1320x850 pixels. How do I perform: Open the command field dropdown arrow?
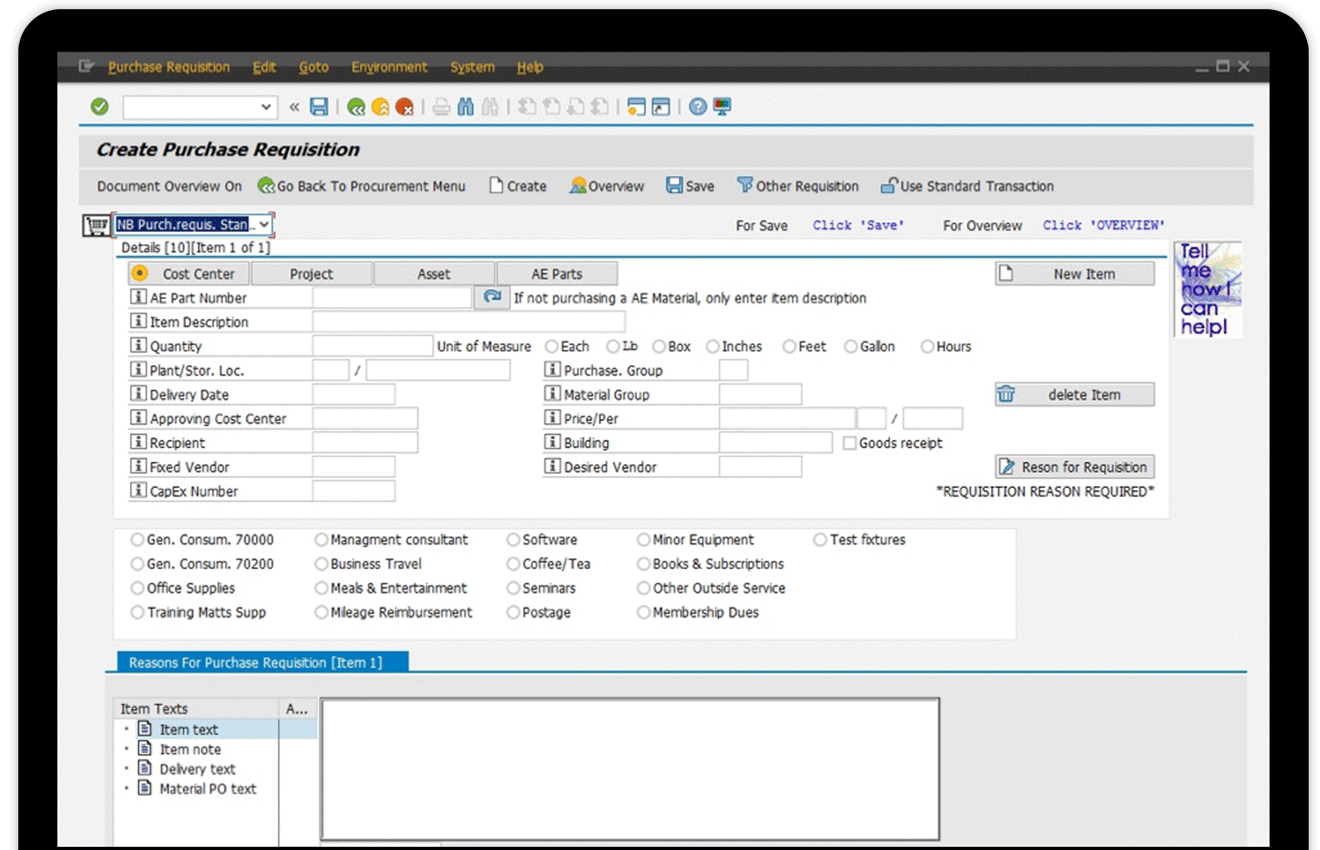tap(266, 107)
